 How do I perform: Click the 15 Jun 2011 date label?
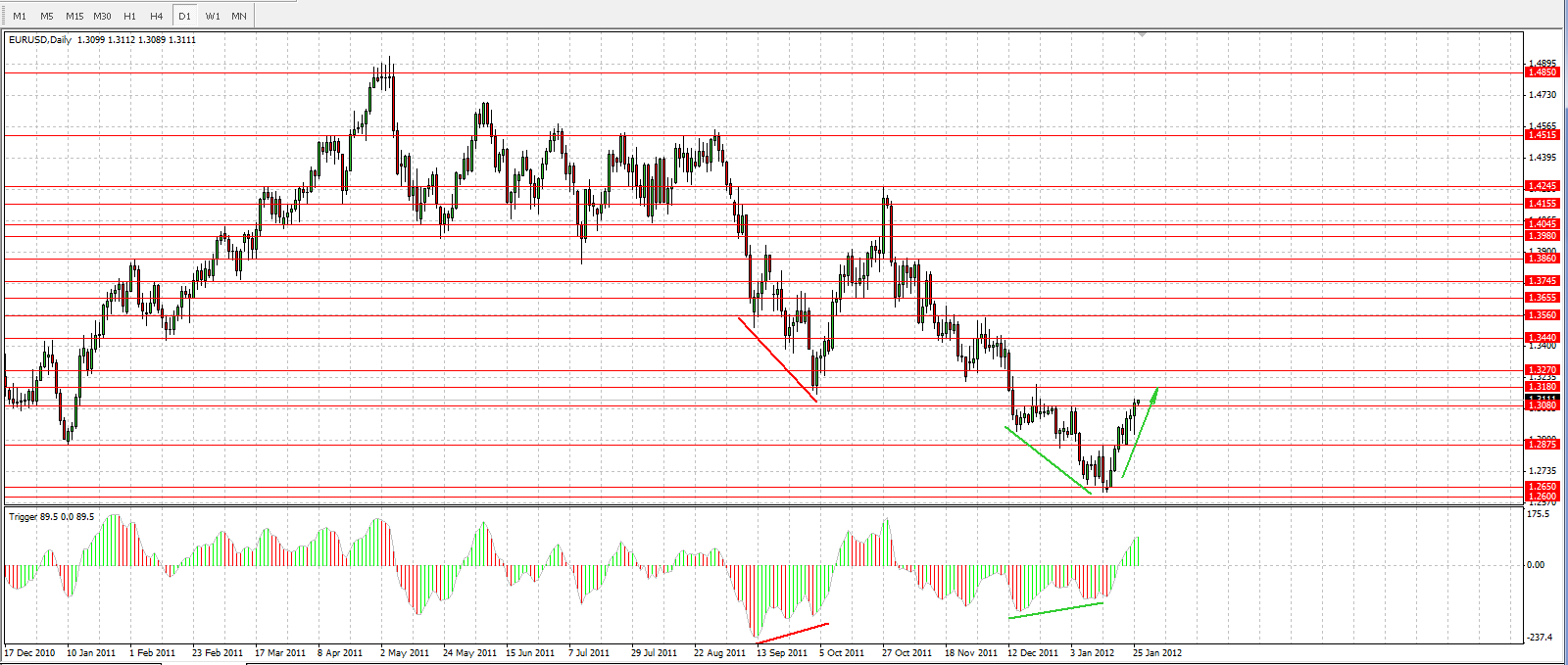(532, 653)
